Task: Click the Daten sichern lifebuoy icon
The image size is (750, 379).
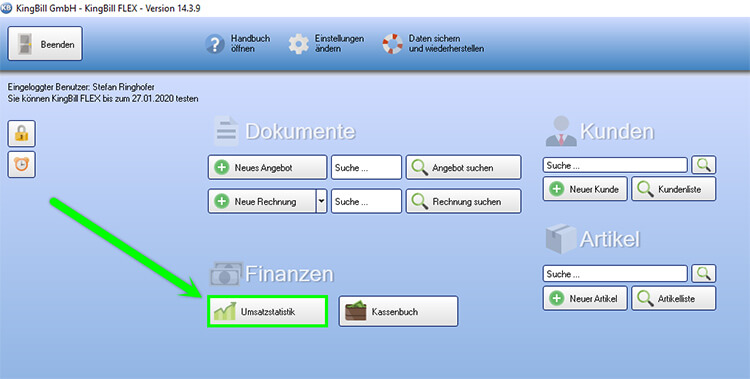Action: pos(393,44)
